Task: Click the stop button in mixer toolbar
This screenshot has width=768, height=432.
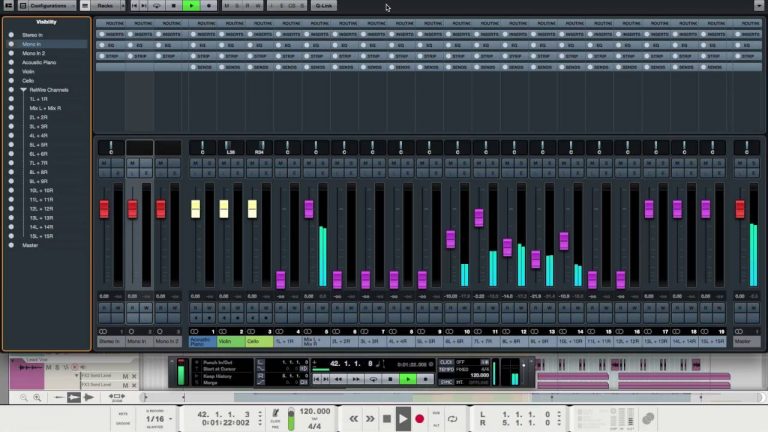Action: tap(173, 6)
